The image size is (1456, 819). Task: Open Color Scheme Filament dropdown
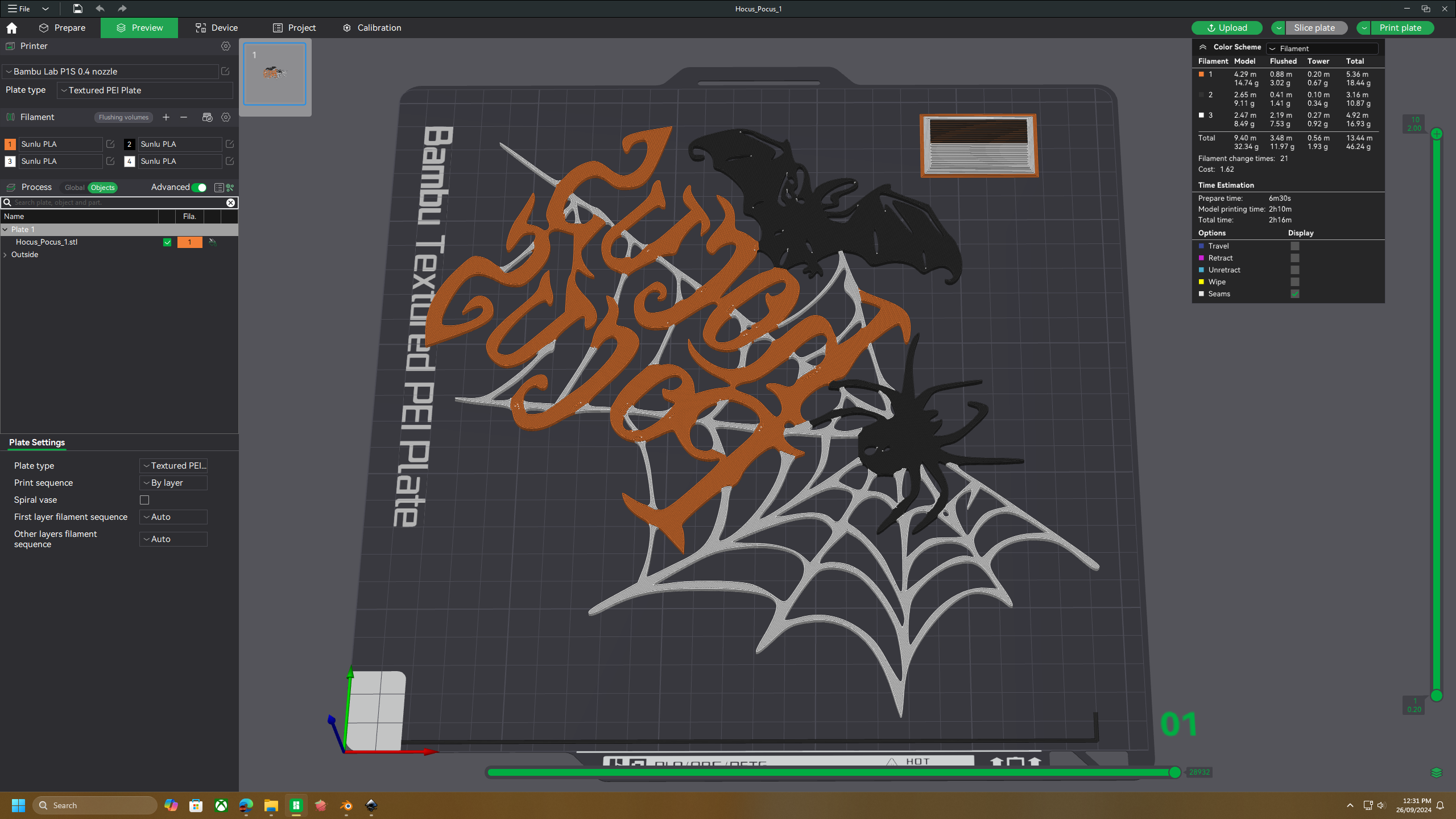tap(1322, 48)
